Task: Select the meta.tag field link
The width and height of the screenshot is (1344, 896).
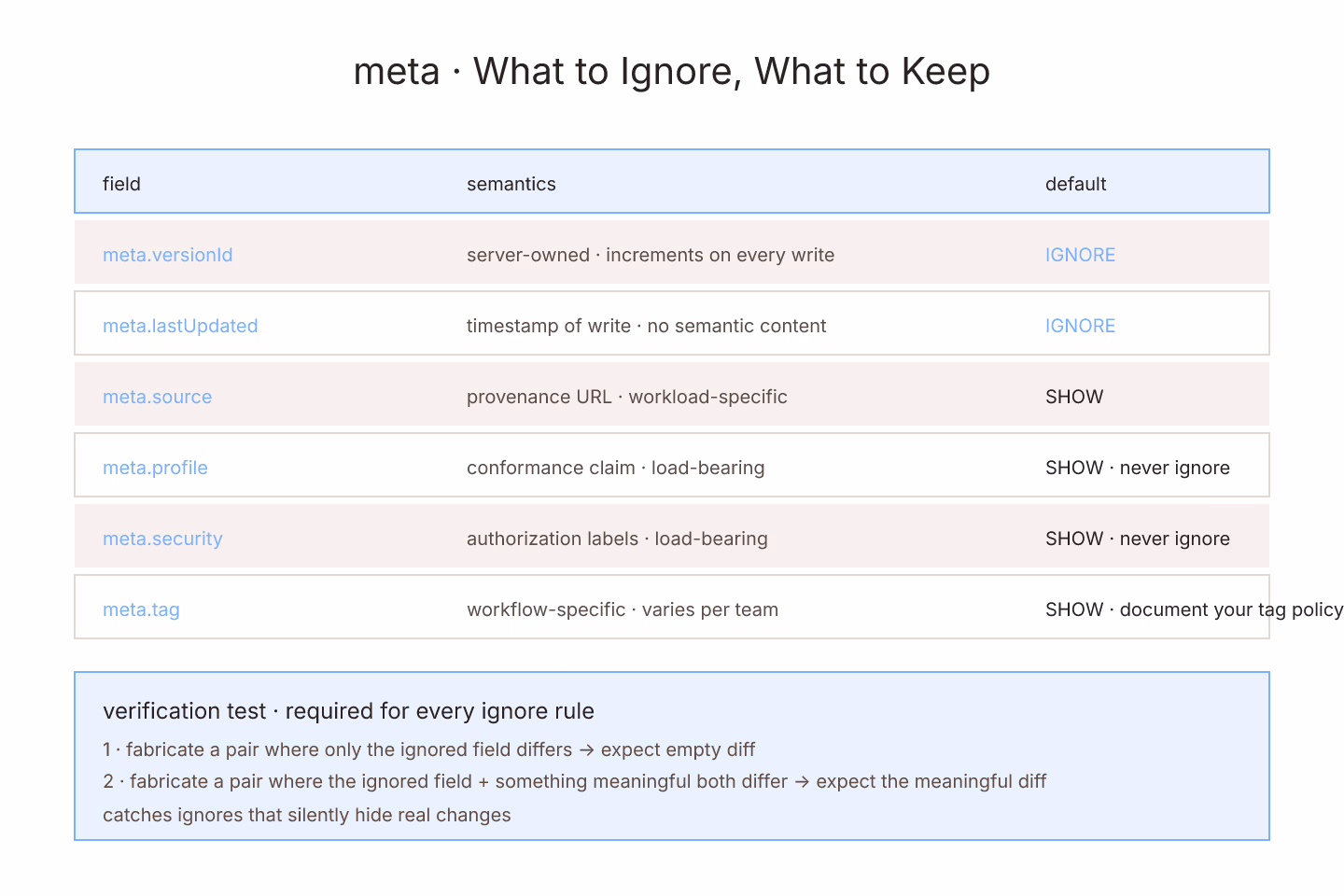Action: pos(141,609)
